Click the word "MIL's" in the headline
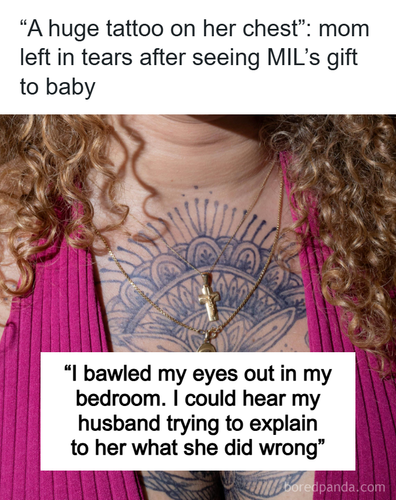396x500 pixels. pos(293,58)
